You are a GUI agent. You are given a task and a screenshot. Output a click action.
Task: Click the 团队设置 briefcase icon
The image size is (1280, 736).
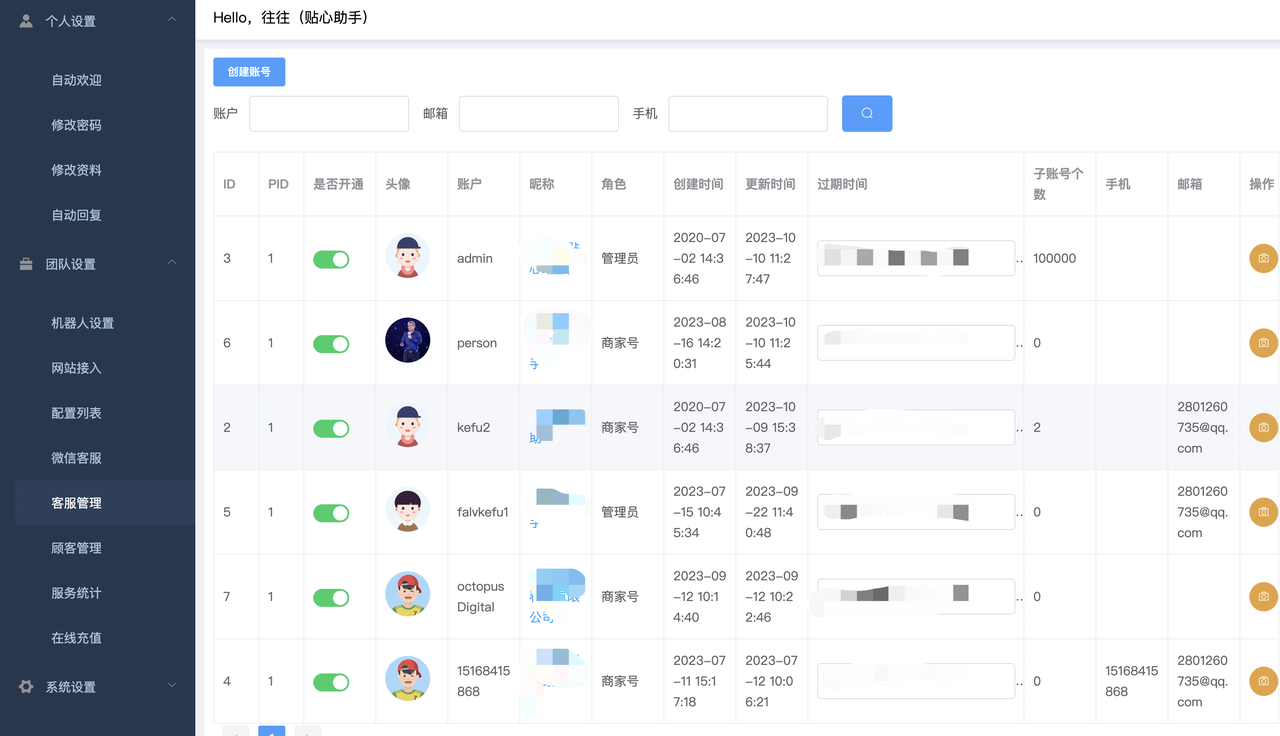tap(27, 264)
